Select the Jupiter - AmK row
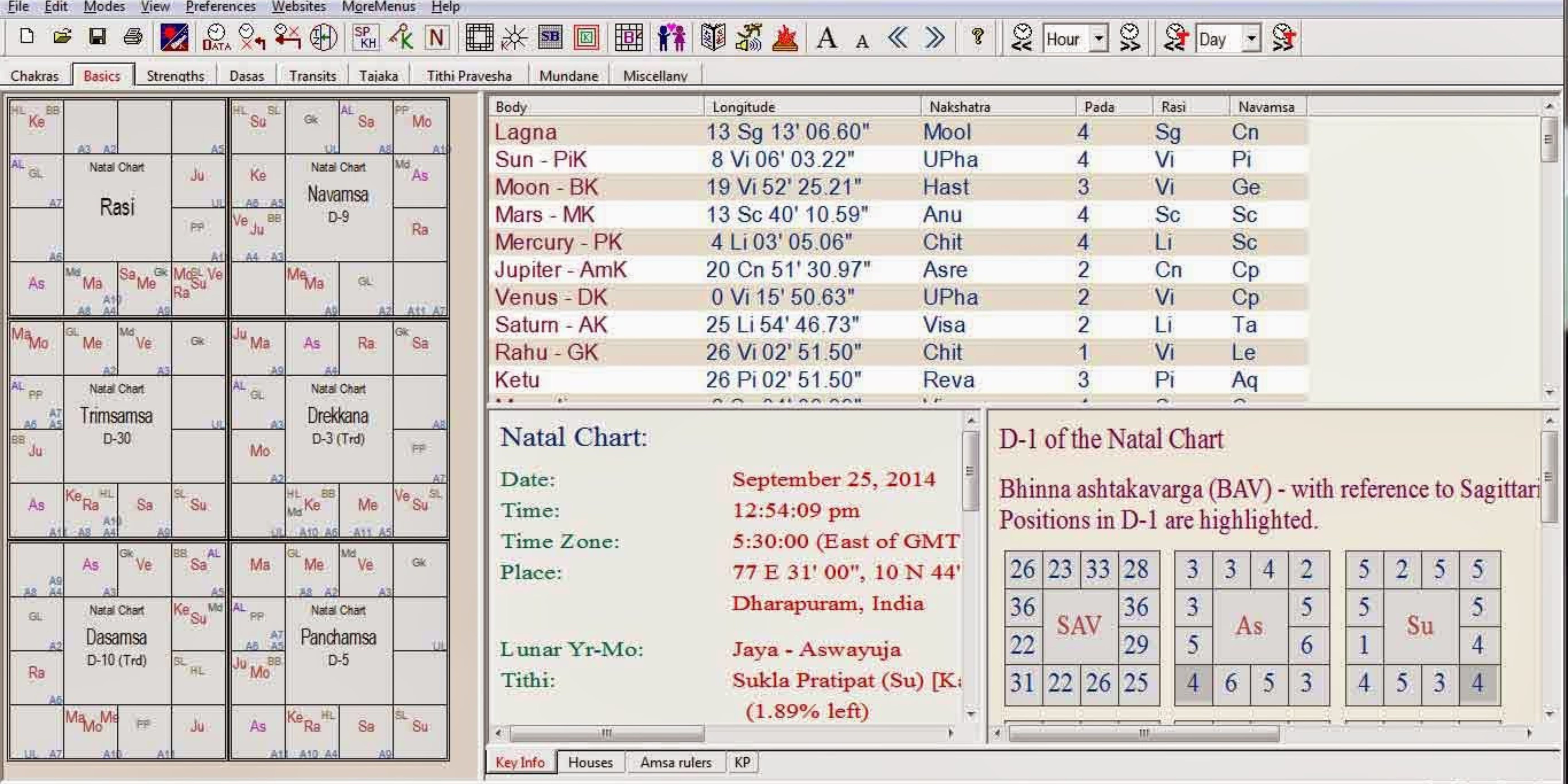 560,270
